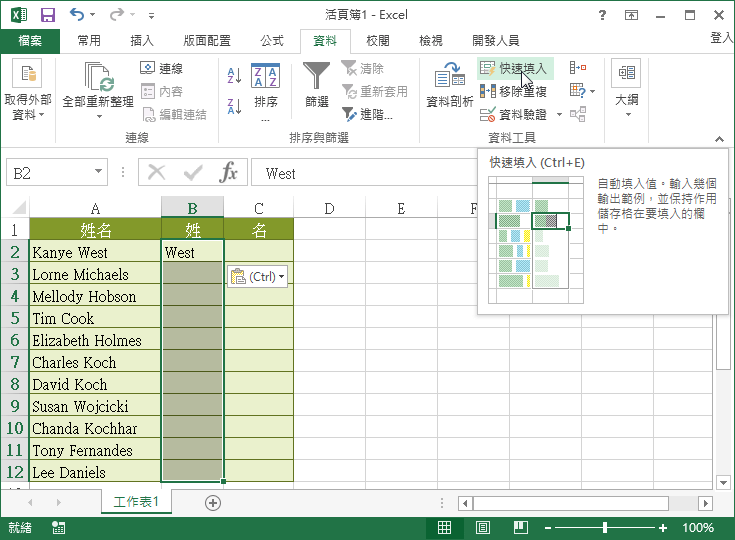Viewport: 735px width, 540px height.
Task: Click Ribbon Display Options icon
Action: (x=631, y=15)
